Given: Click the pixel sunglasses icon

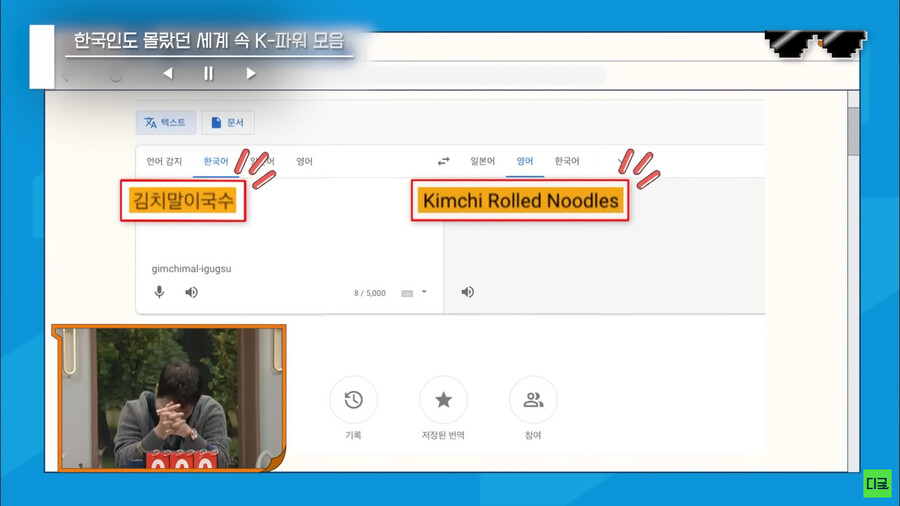Looking at the screenshot, I should point(815,44).
